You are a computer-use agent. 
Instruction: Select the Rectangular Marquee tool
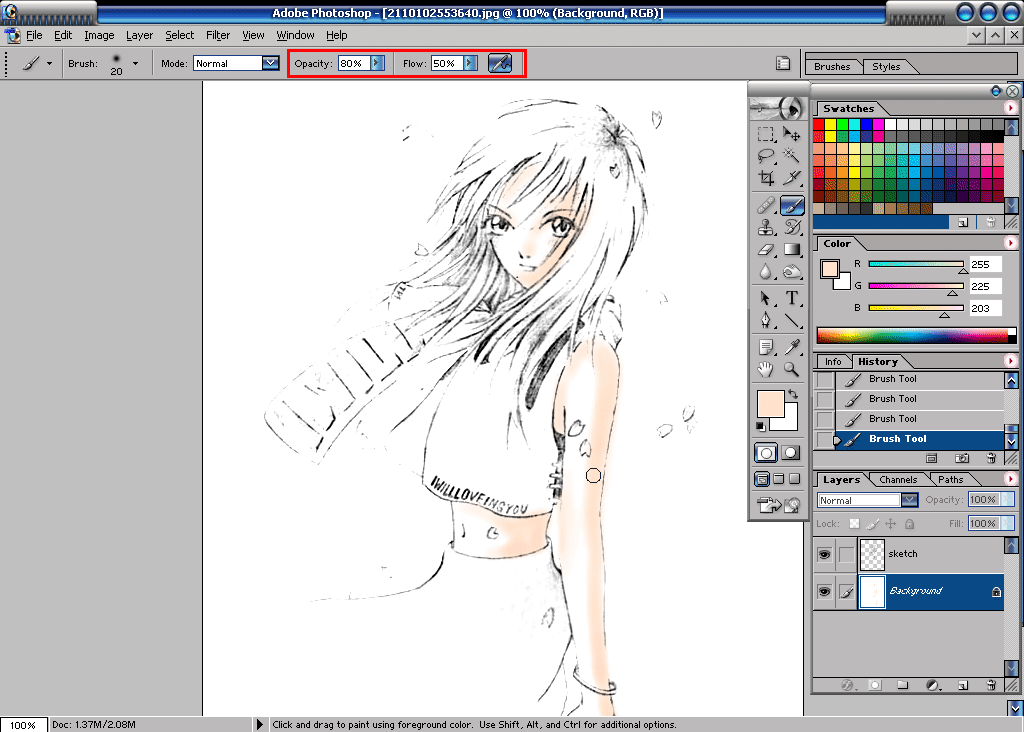pos(765,135)
